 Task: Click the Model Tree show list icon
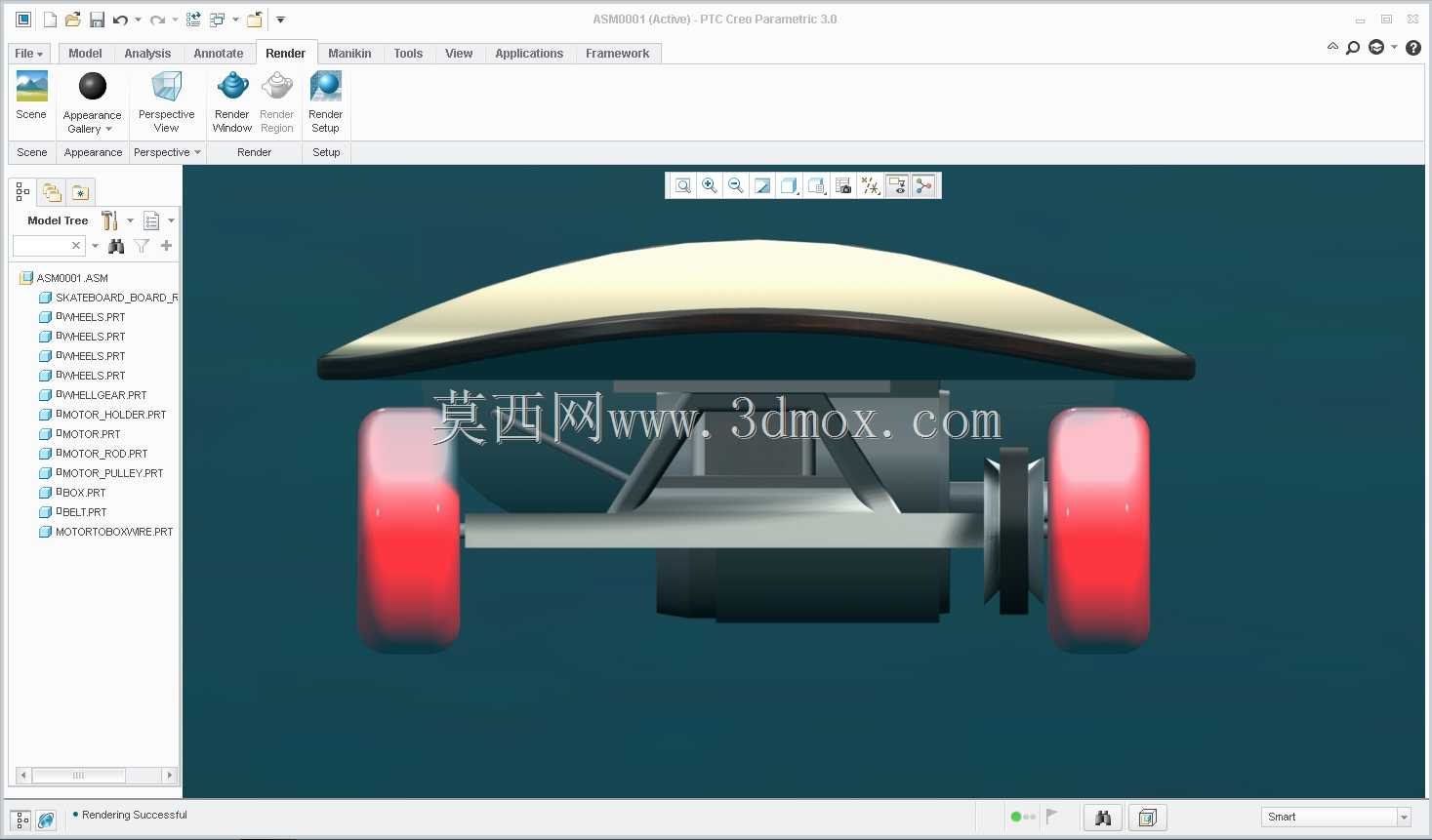coord(151,220)
